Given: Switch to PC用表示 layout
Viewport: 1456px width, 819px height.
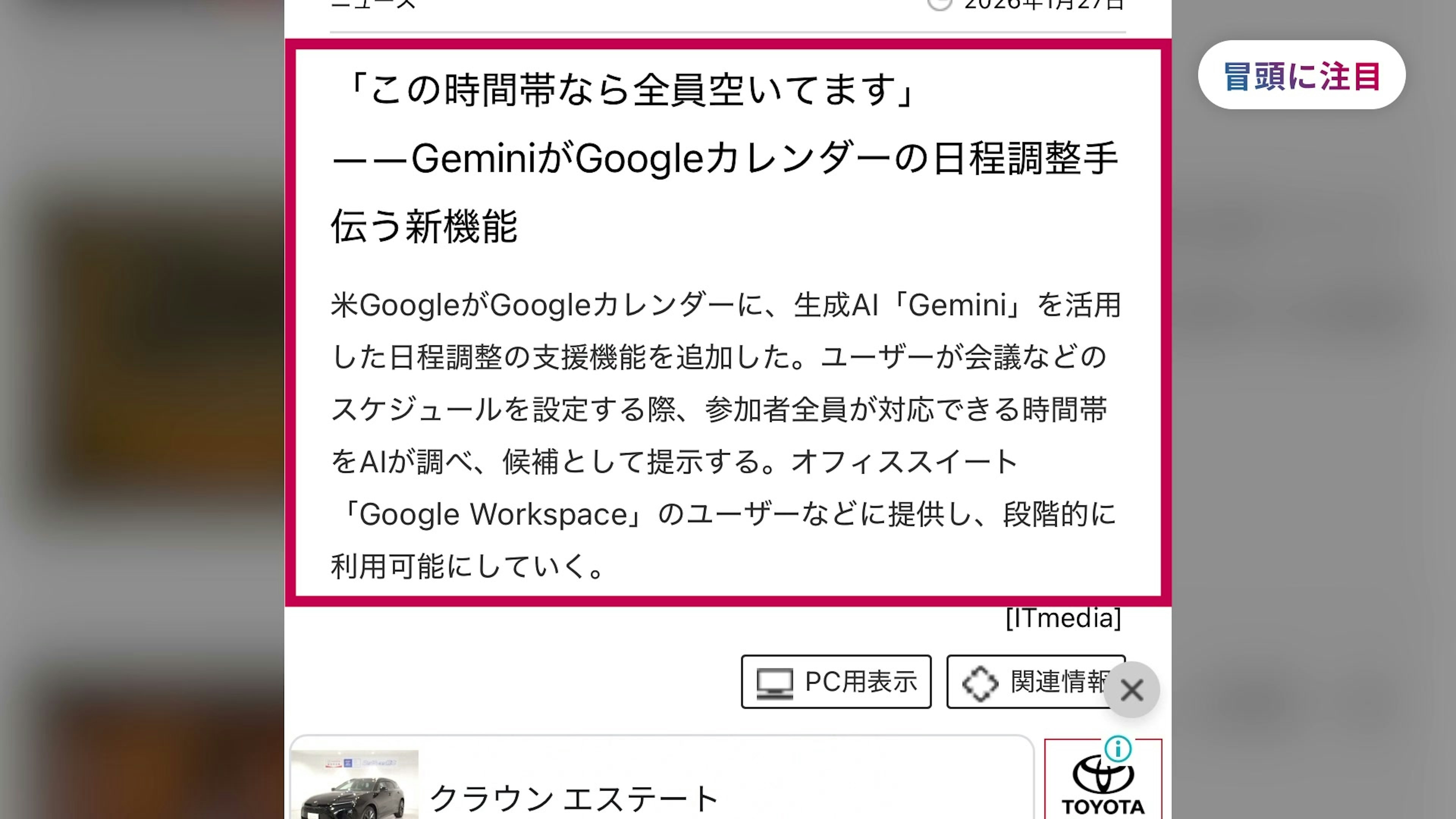Looking at the screenshot, I should (x=836, y=682).
